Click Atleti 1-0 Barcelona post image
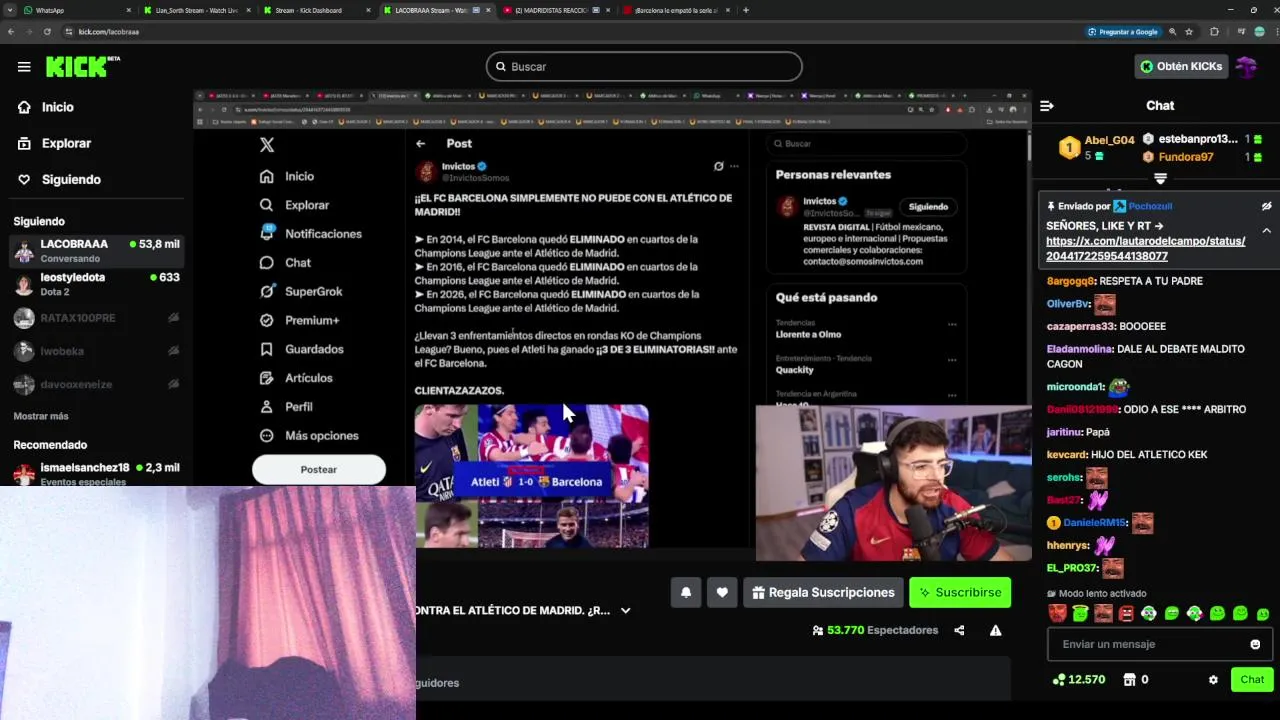 coord(532,476)
